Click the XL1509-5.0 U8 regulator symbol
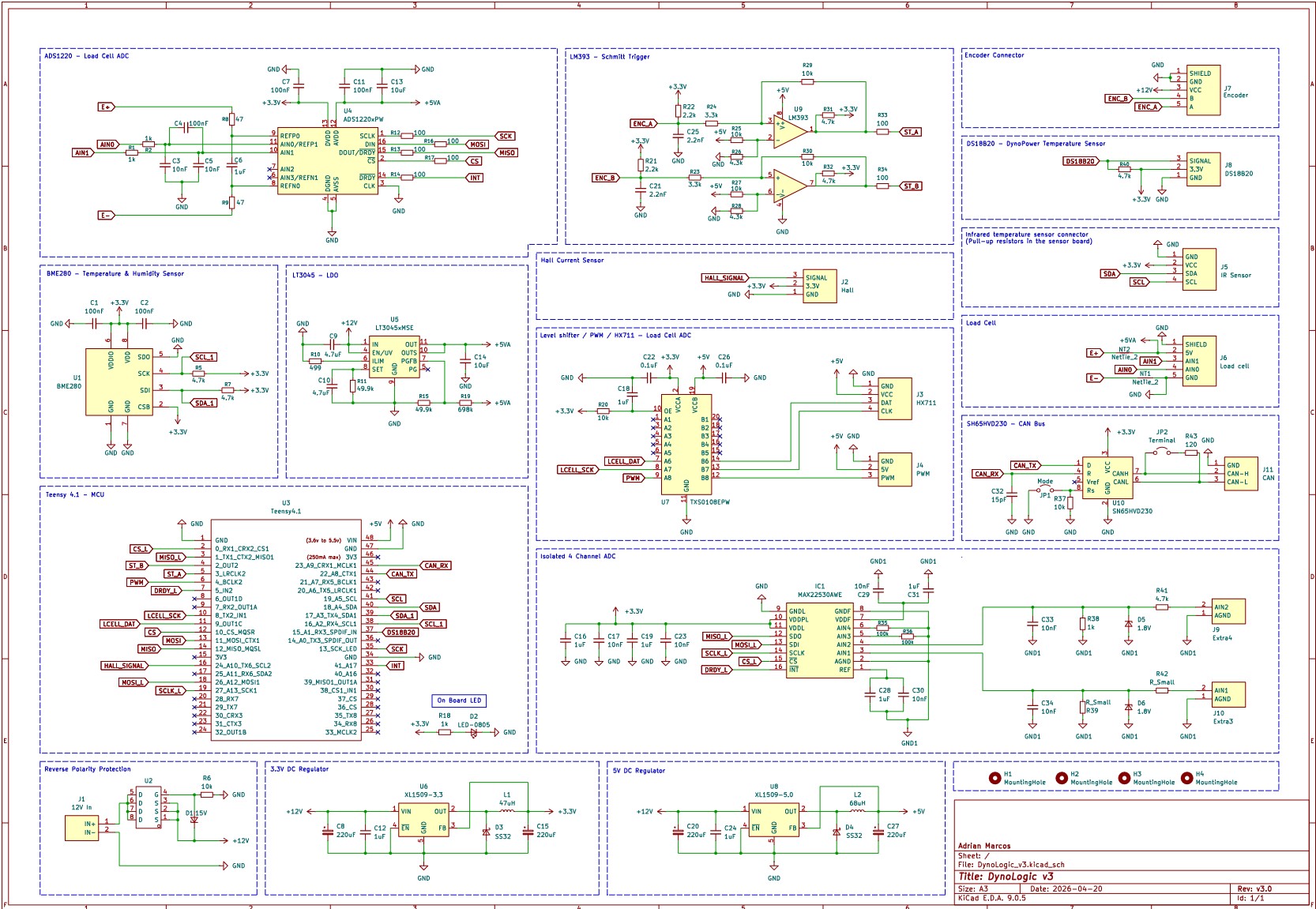 [774, 820]
